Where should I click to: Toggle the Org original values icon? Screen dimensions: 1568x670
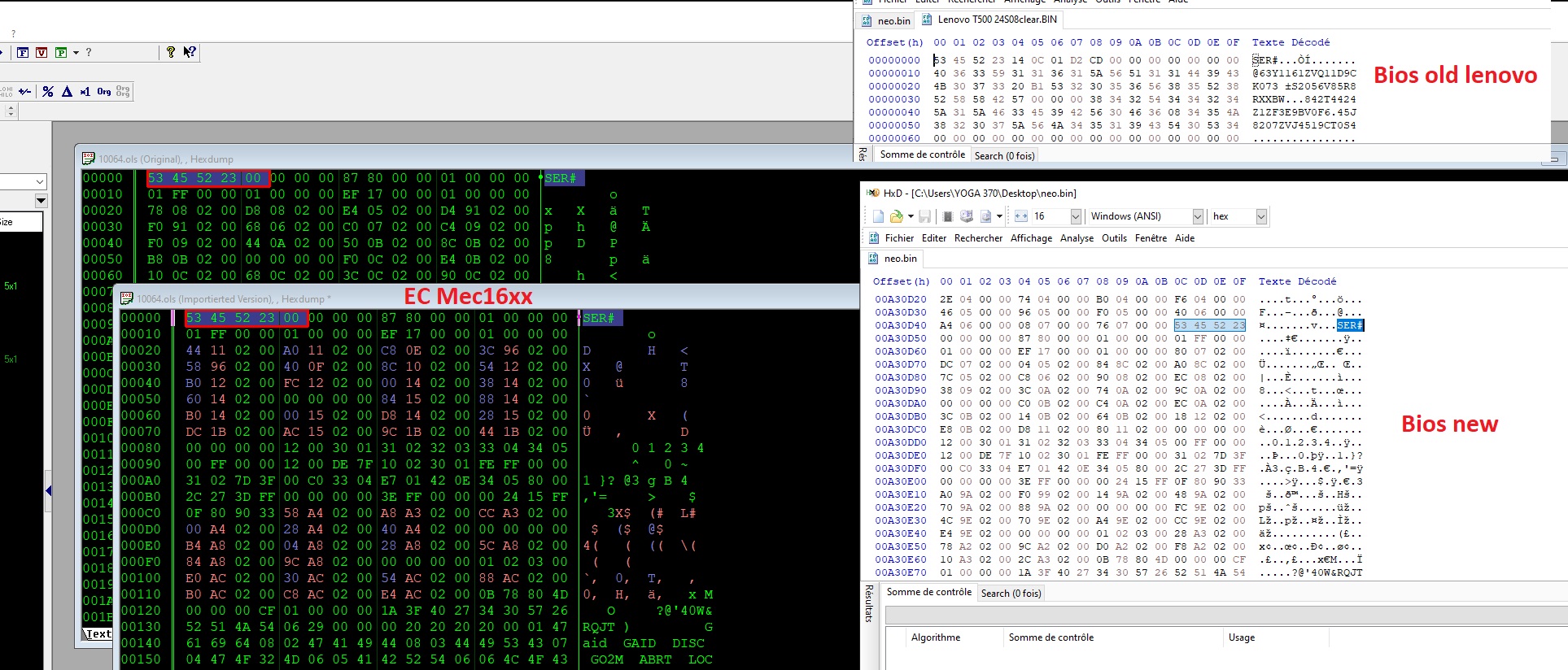tap(104, 92)
